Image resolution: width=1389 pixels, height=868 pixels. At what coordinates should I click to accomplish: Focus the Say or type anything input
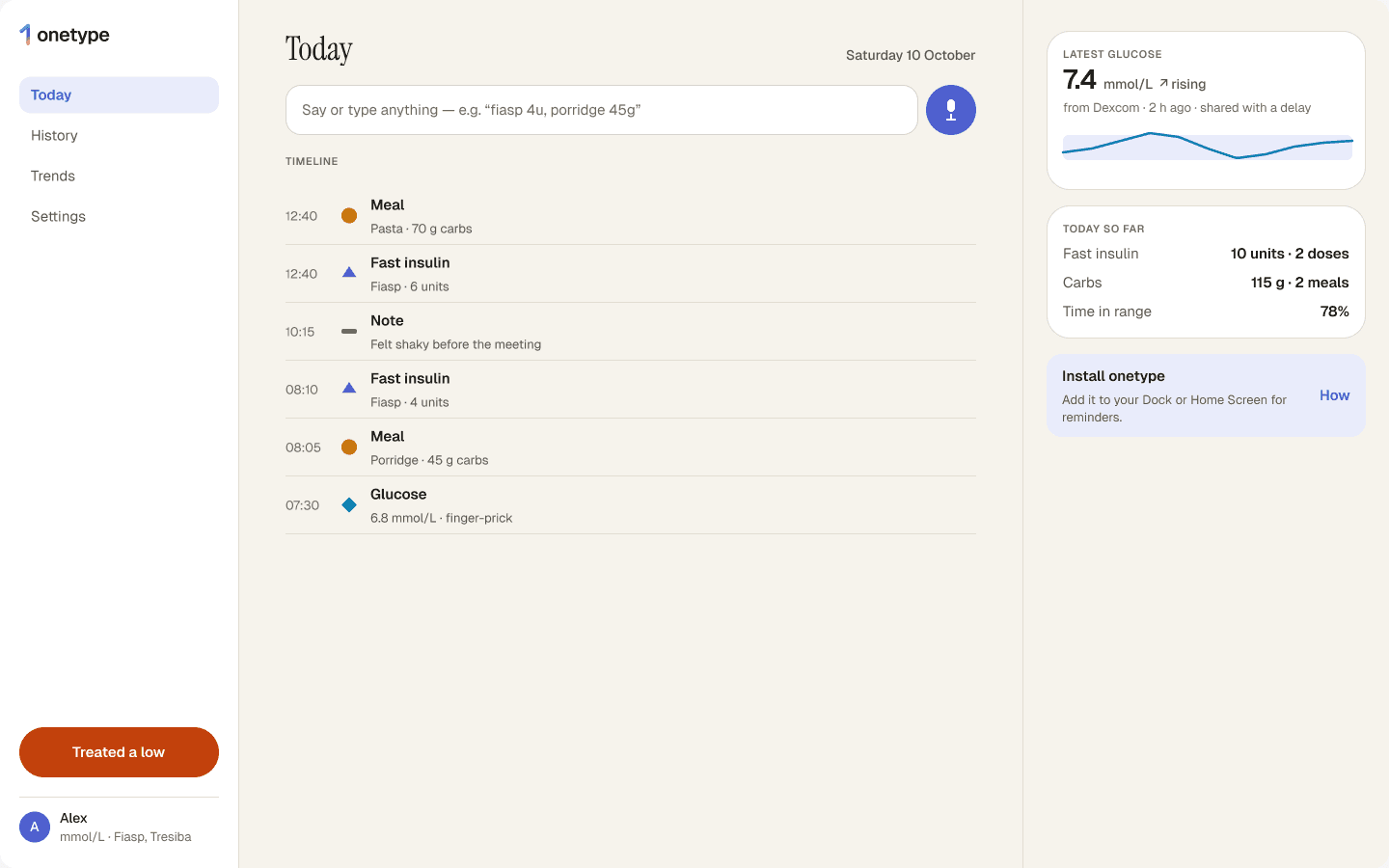(x=602, y=110)
